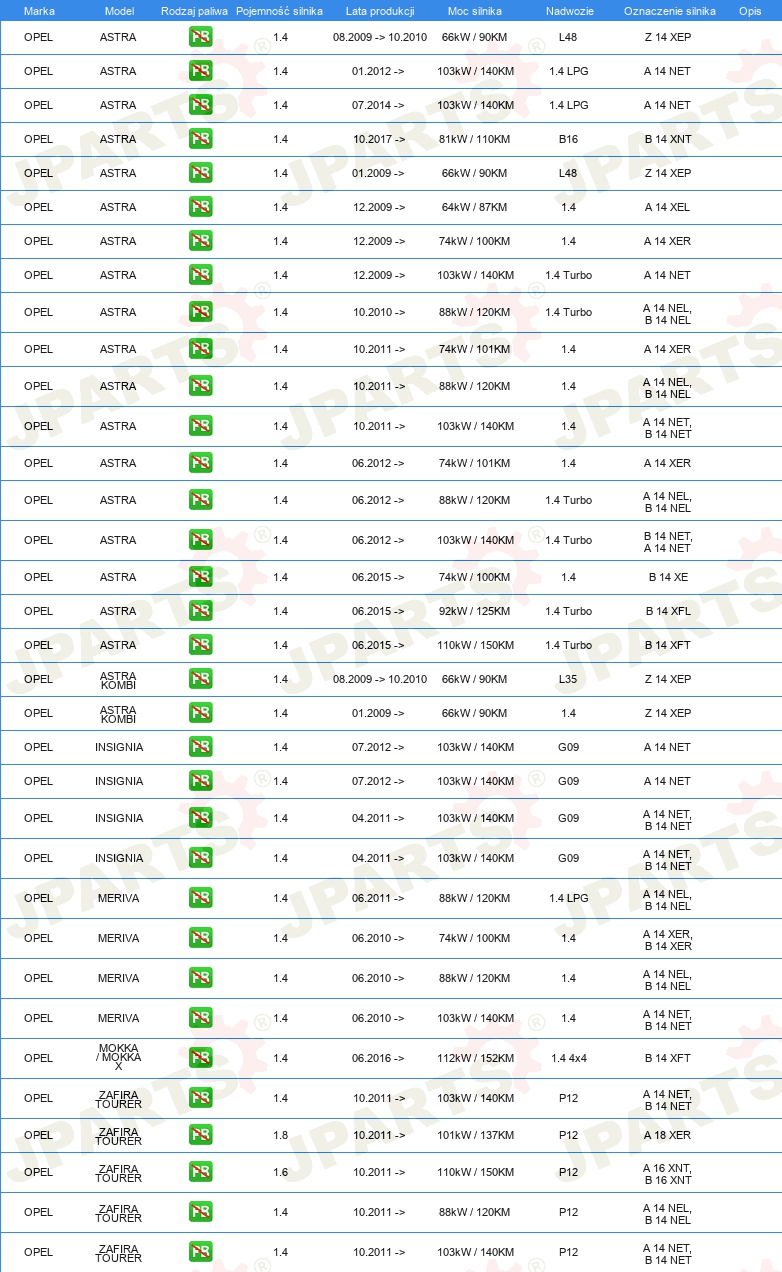The image size is (782, 1272).
Task: Select the 101kW / 137KM power value
Action: tap(475, 1135)
